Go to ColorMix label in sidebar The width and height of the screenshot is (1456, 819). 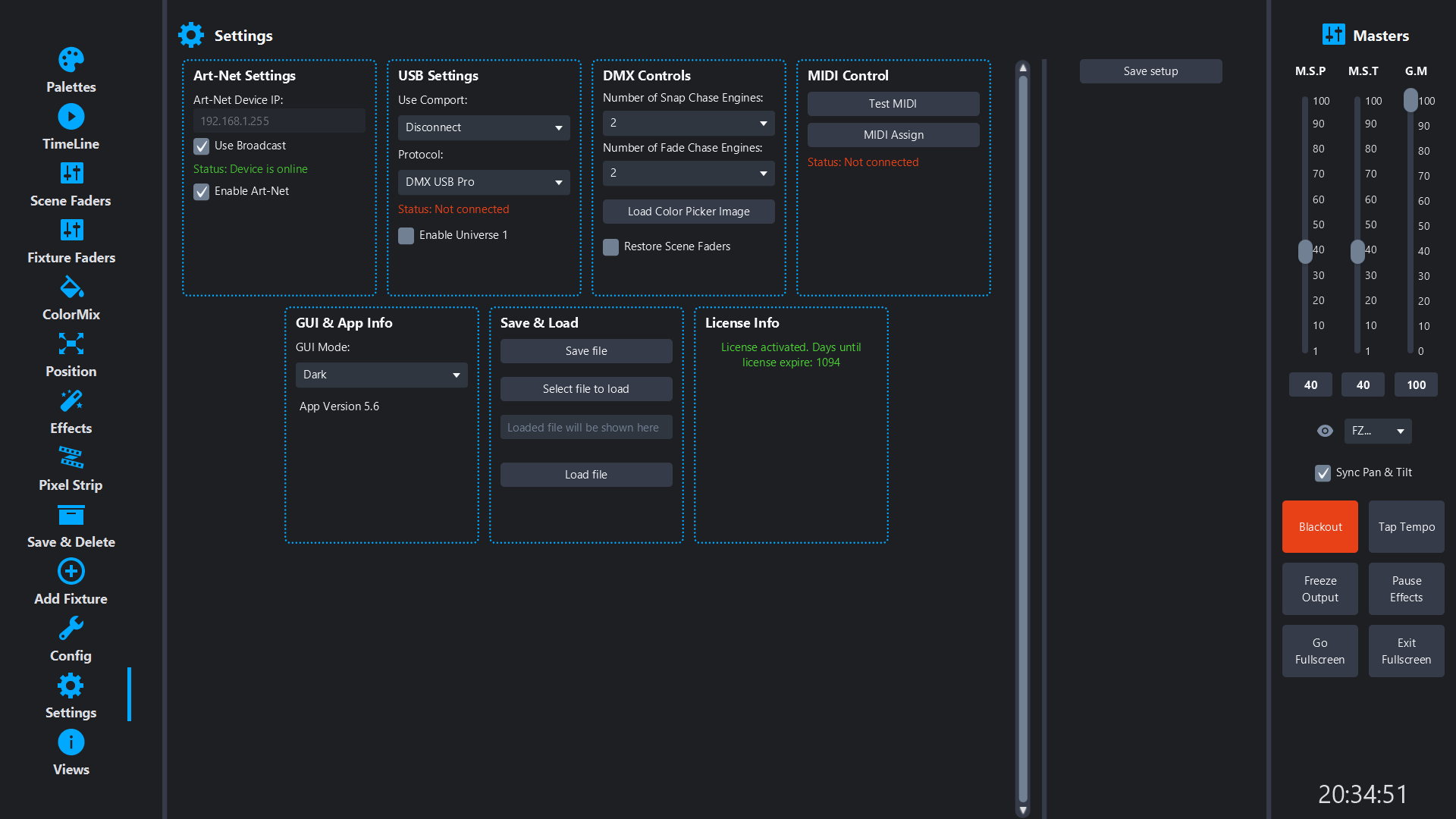point(71,315)
